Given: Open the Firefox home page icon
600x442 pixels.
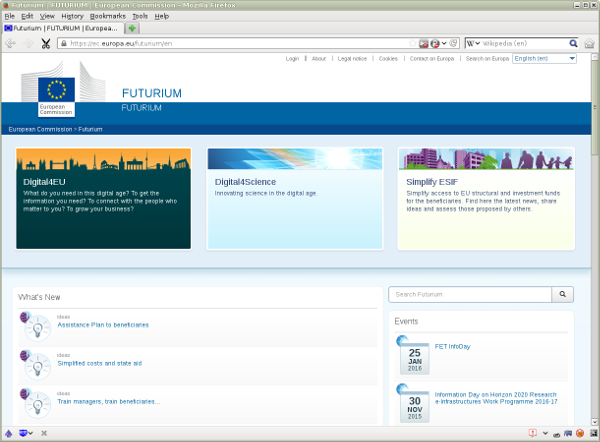Looking at the screenshot, I should (589, 44).
